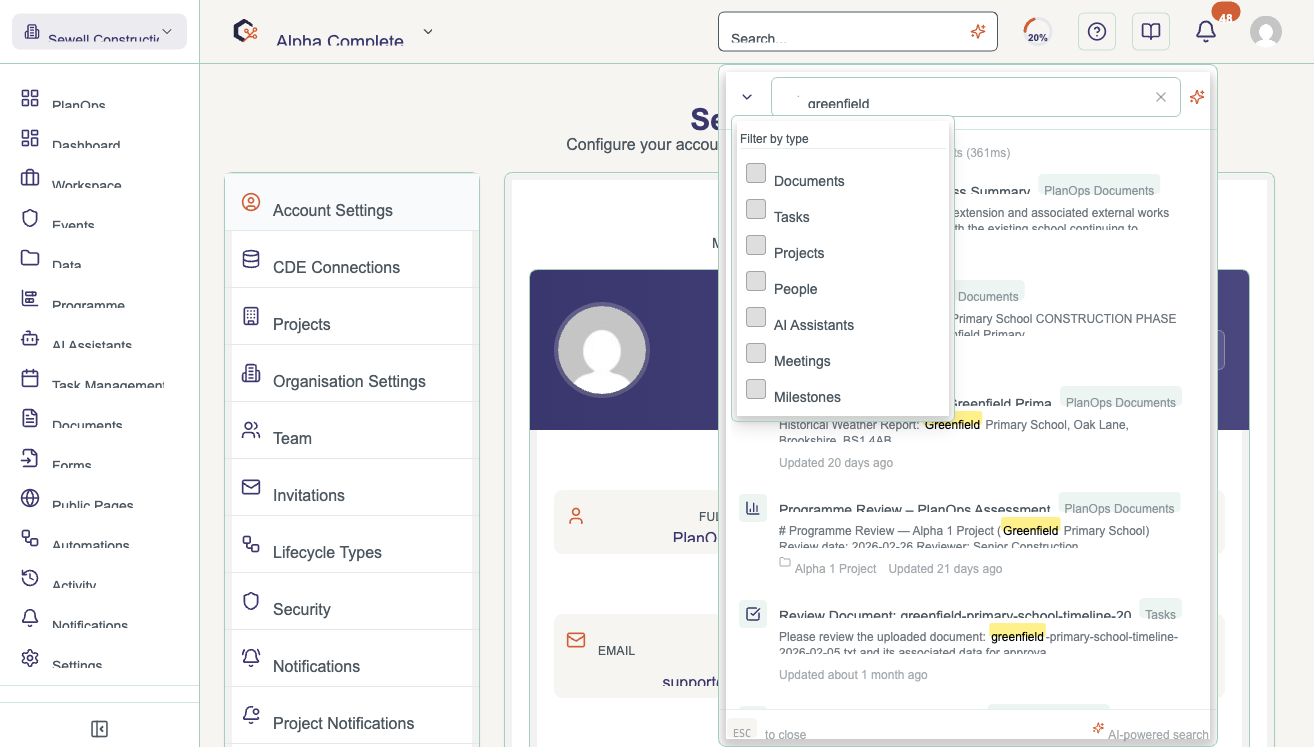
Task: Select Account Settings tab
Action: point(352,203)
